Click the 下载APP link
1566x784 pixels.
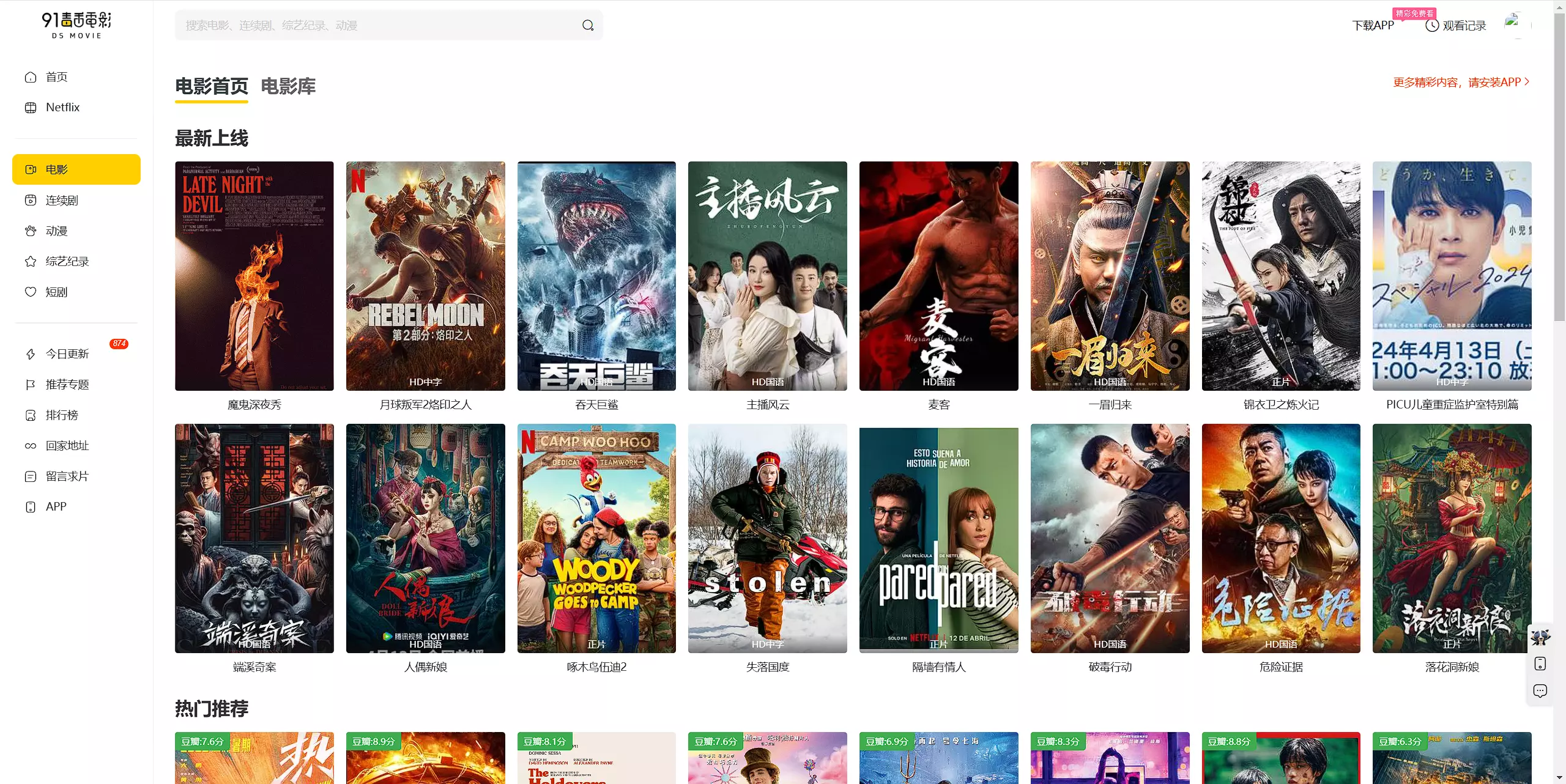(1372, 26)
